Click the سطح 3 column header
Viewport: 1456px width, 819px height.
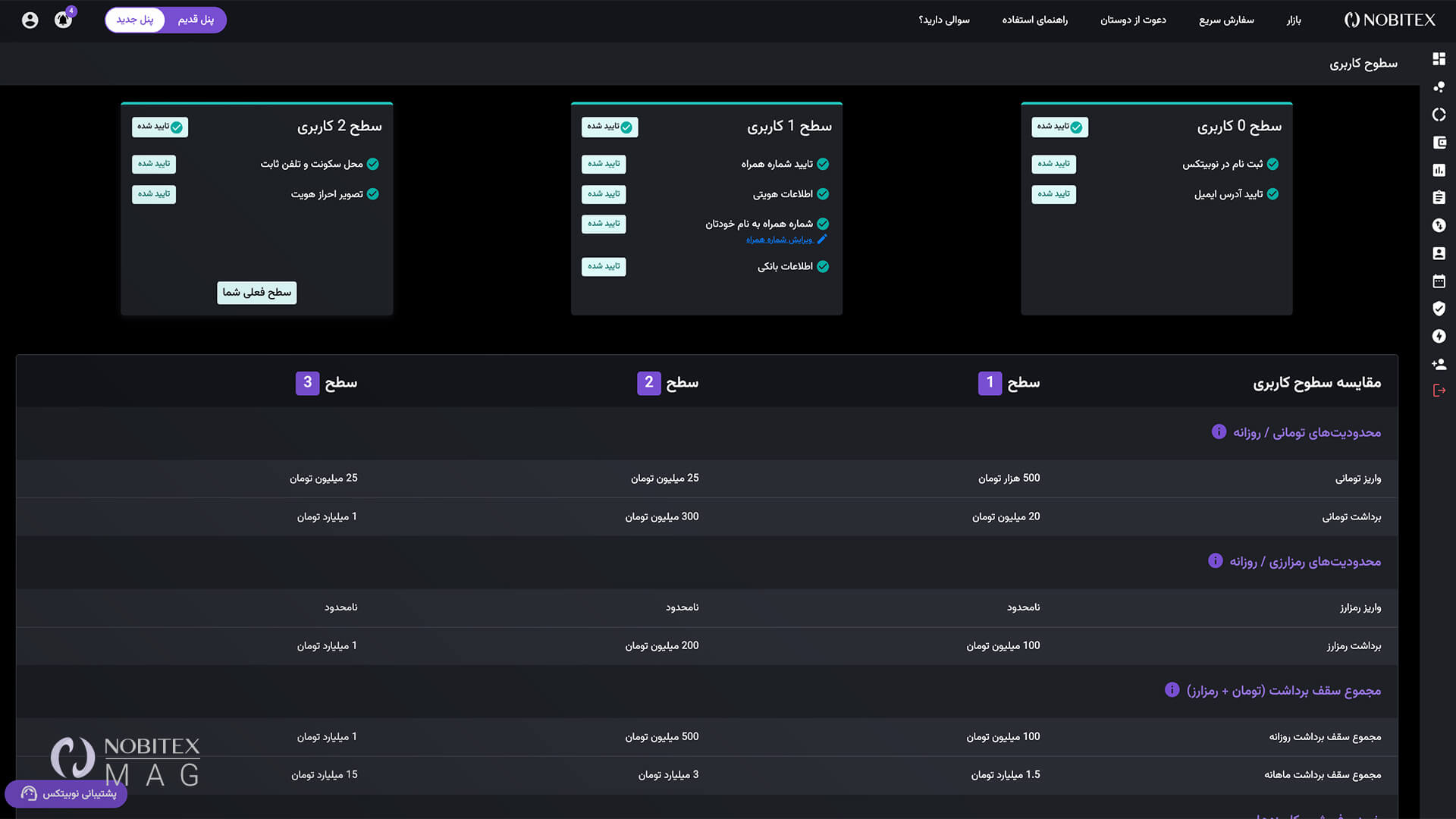pos(326,383)
